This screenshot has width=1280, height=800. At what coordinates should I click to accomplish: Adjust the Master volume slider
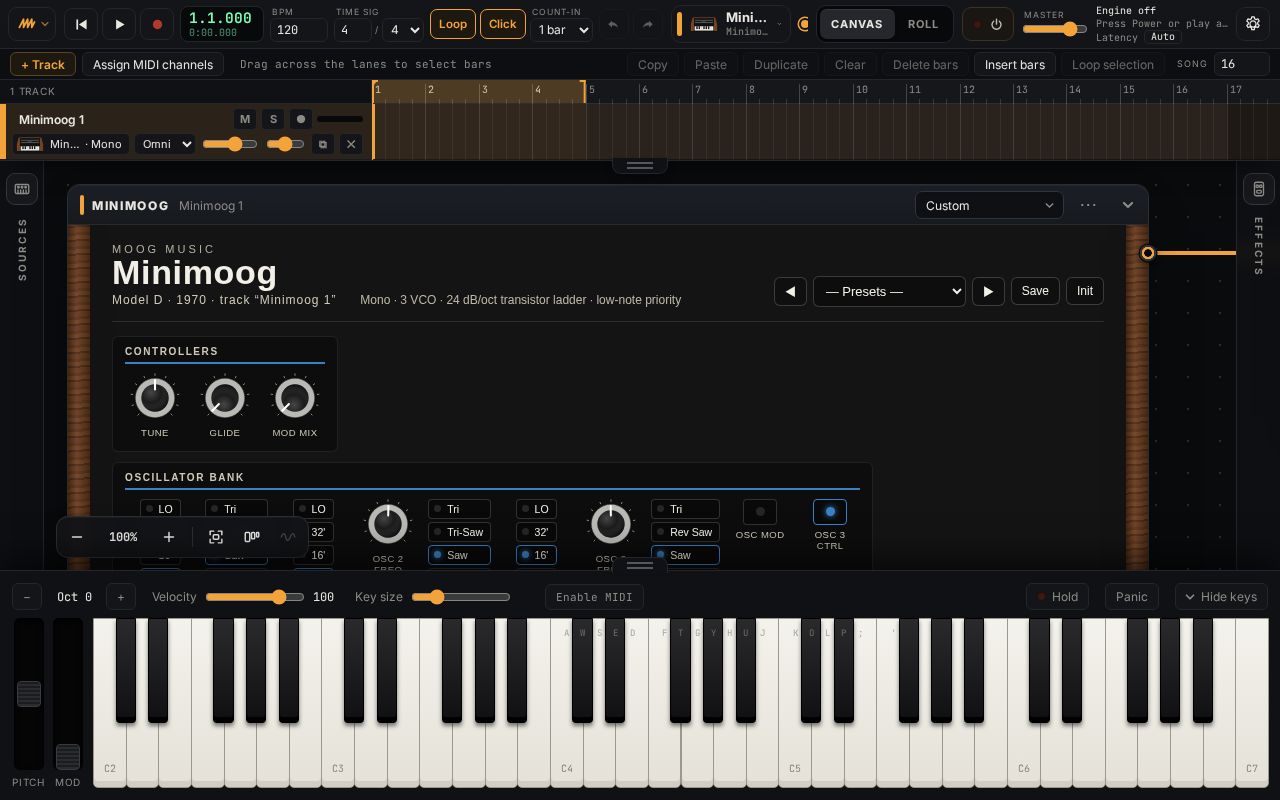[1055, 30]
